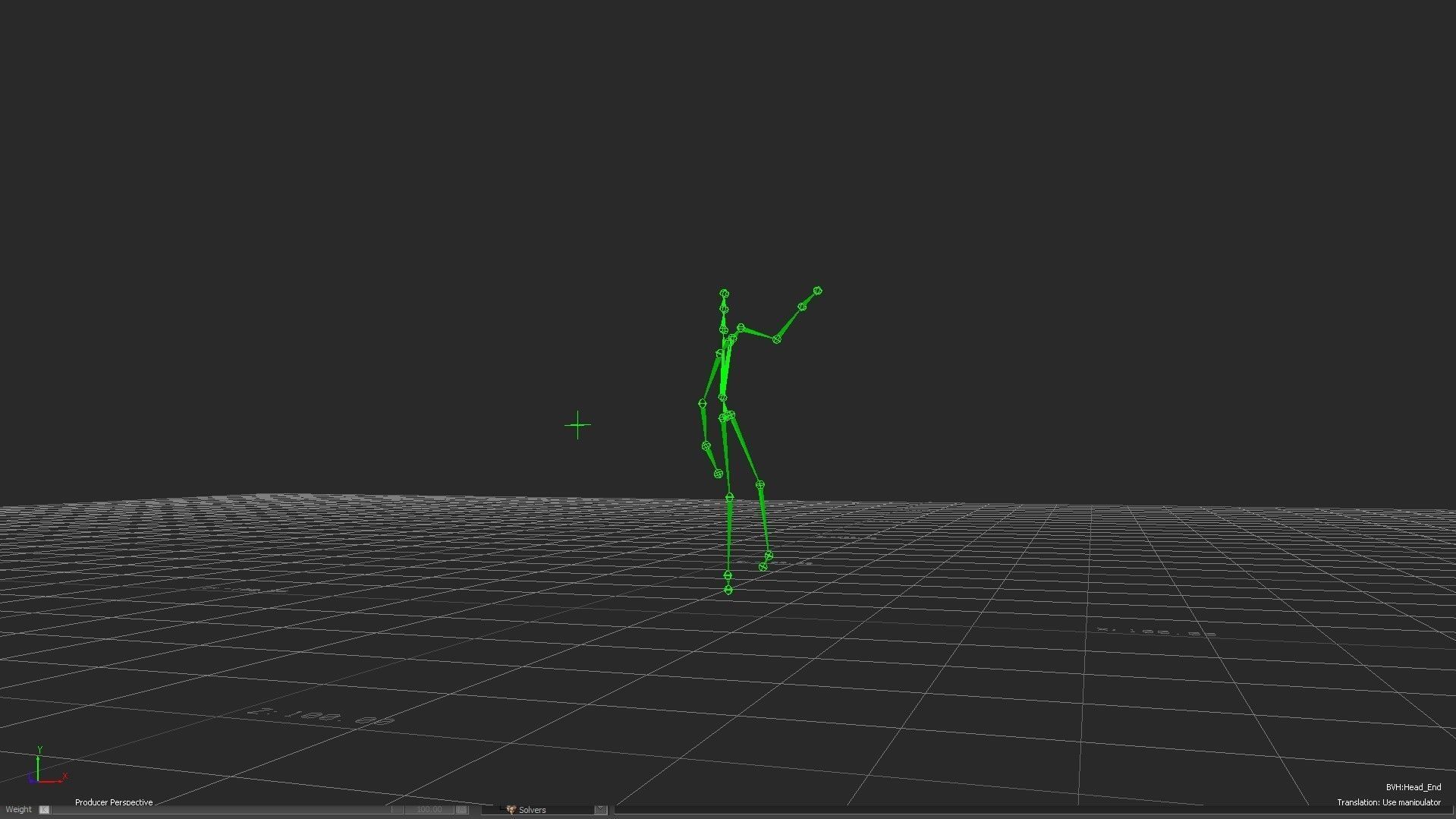
Task: Select the raised hand end joint
Action: [x=817, y=291]
